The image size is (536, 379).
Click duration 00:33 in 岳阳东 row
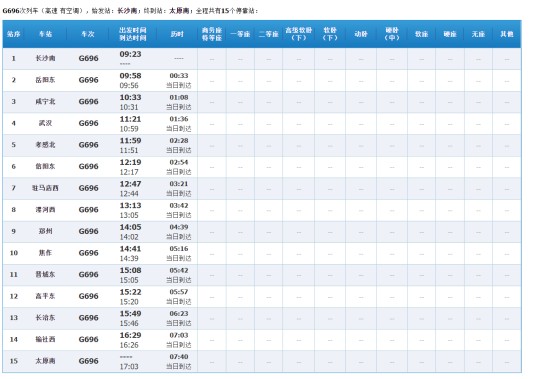179,76
